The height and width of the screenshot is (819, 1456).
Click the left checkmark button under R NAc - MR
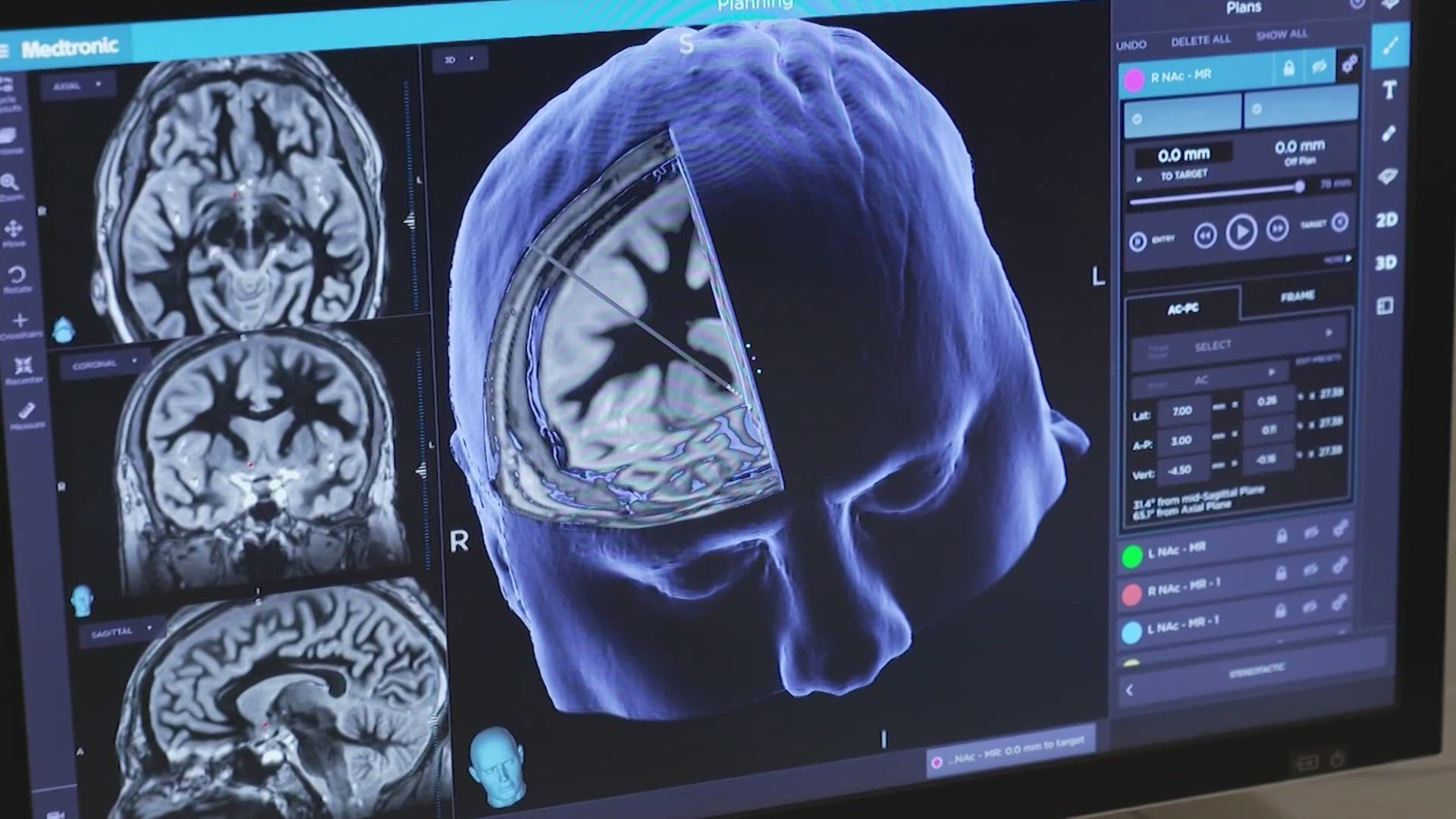pos(1182,116)
